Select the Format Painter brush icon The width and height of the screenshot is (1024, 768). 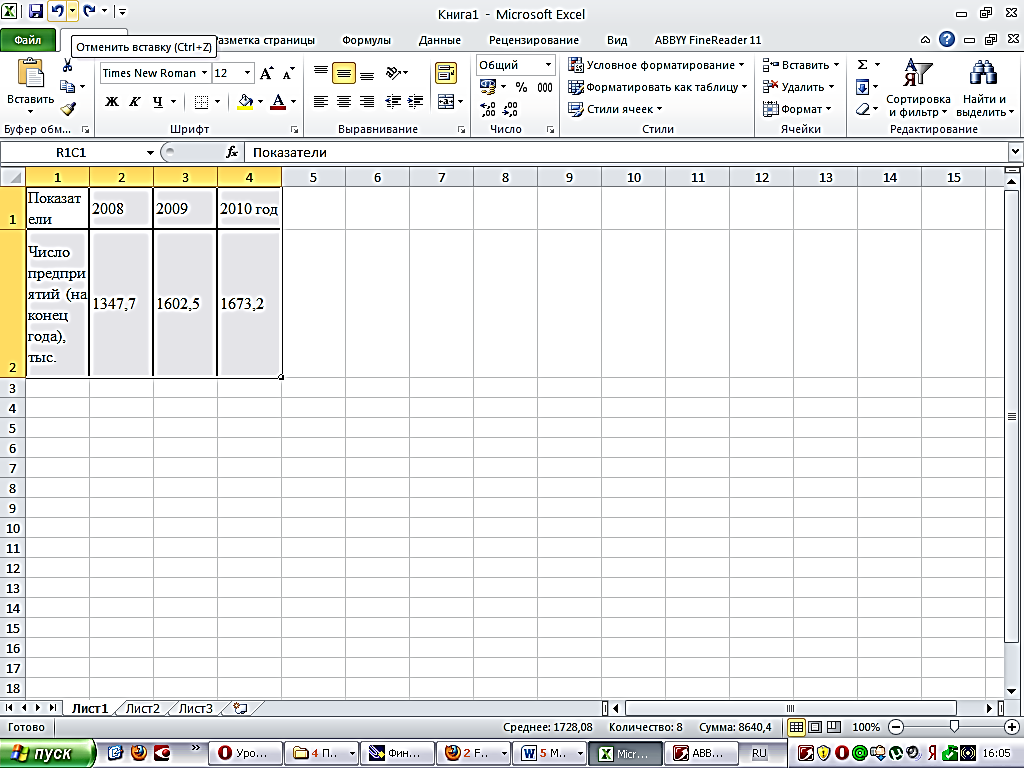tap(68, 109)
